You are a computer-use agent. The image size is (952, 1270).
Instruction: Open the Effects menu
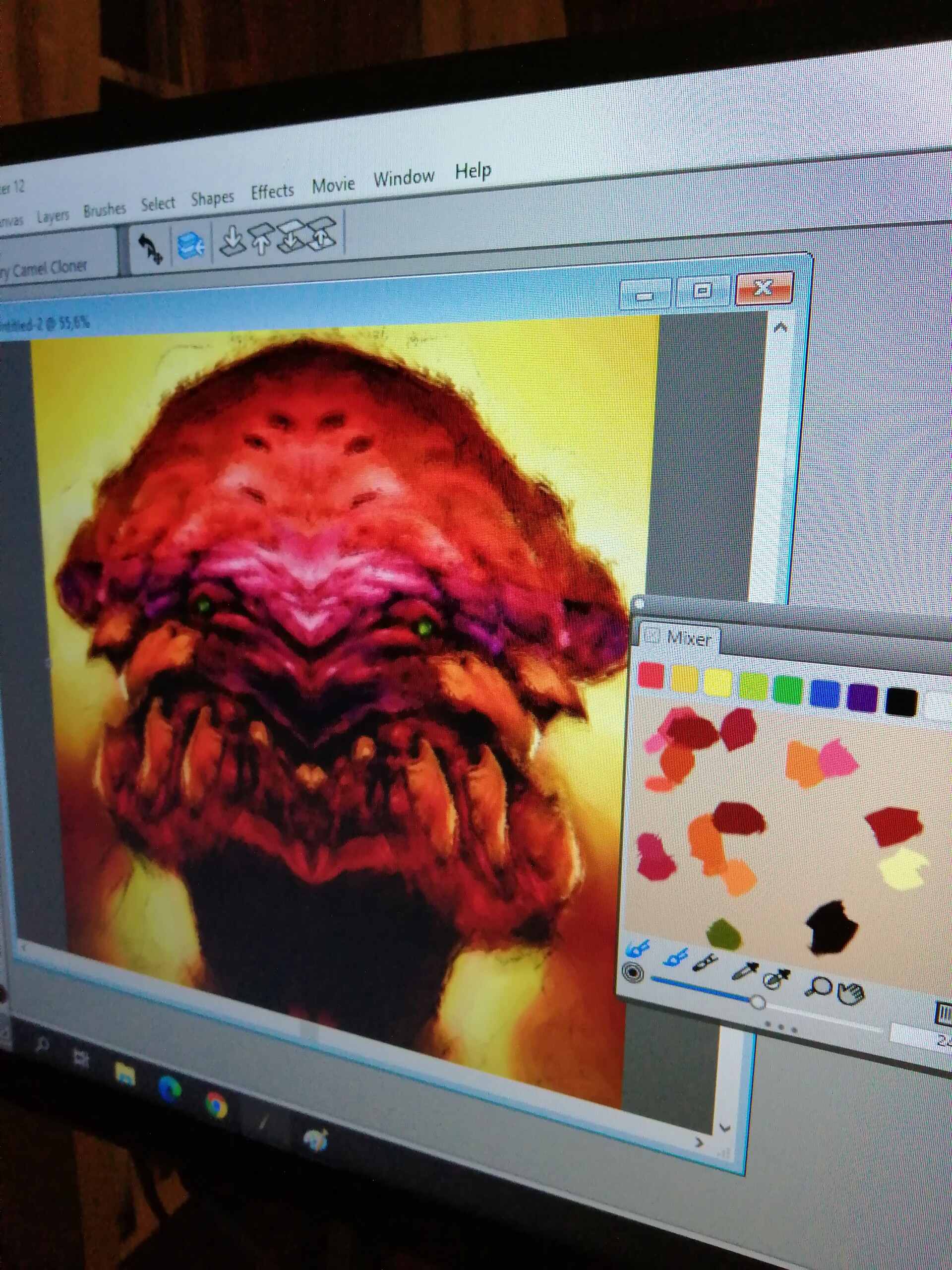point(272,191)
